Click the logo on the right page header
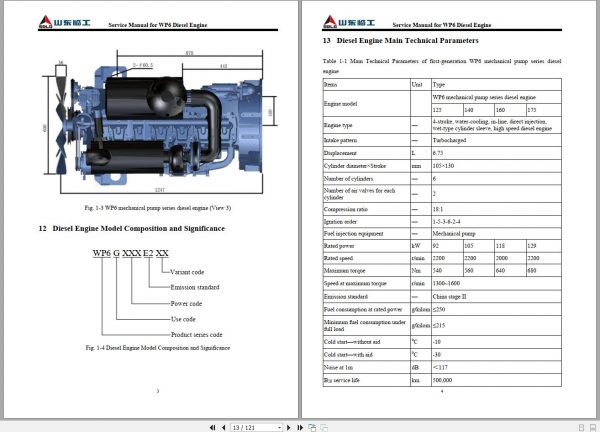 coord(349,22)
